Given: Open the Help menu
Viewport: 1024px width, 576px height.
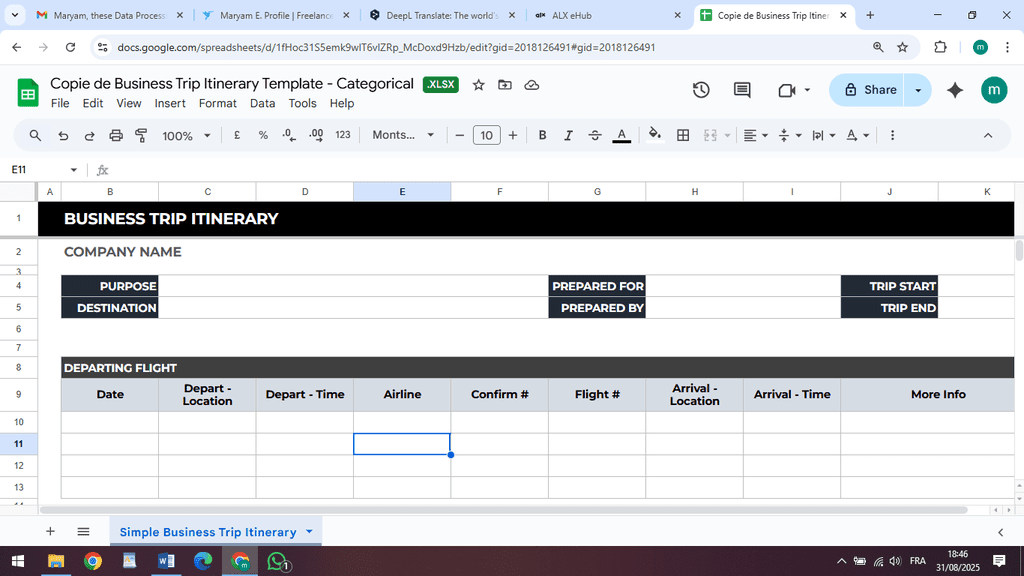Looking at the screenshot, I should pyautogui.click(x=342, y=103).
